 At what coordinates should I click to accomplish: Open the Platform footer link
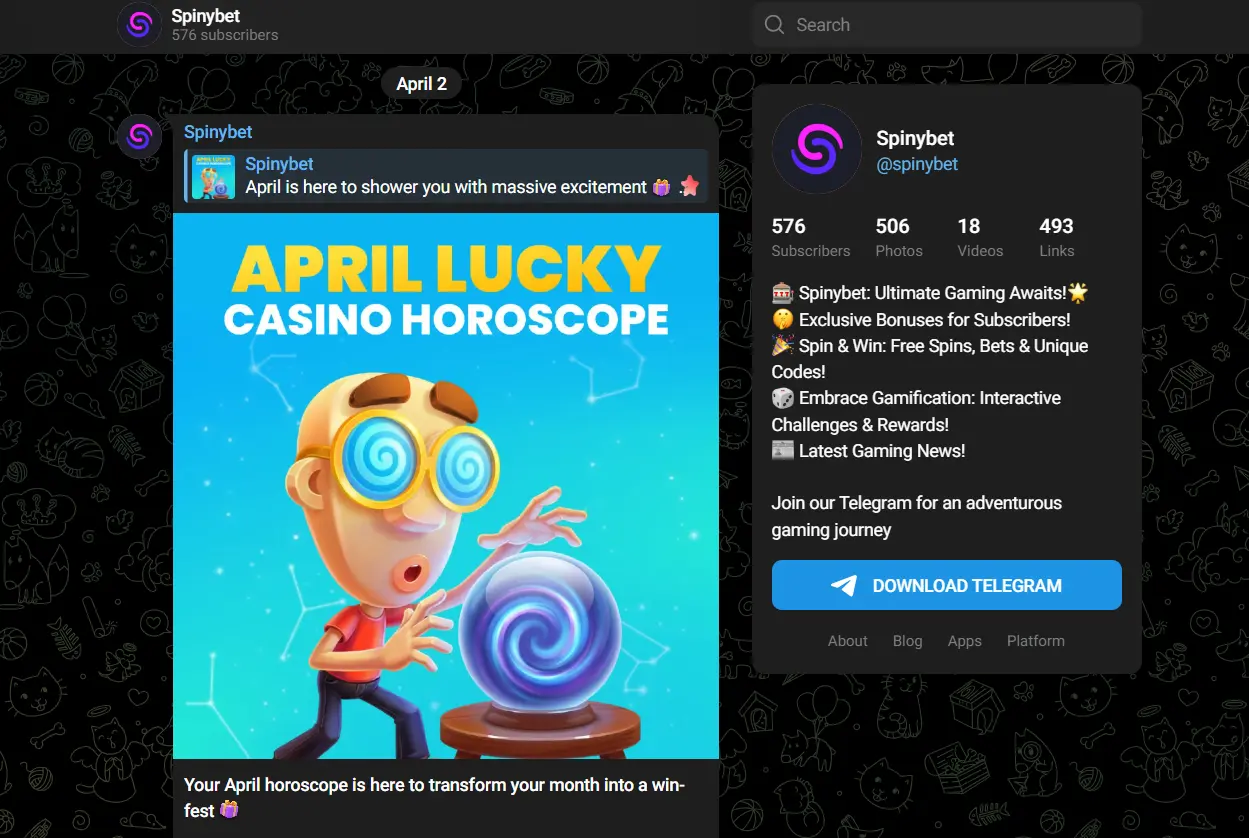(1036, 641)
